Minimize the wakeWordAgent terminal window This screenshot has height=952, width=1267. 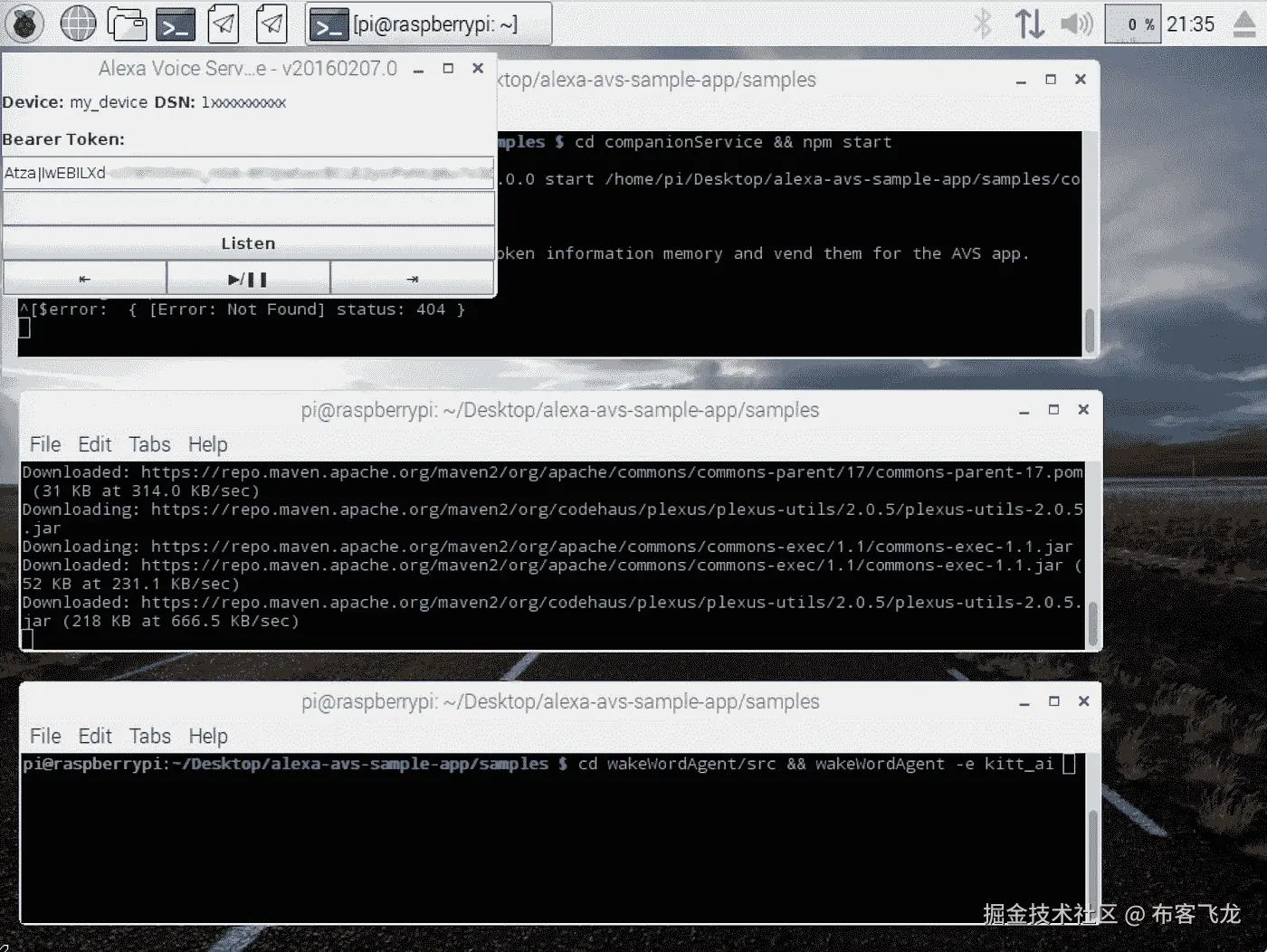click(1024, 702)
